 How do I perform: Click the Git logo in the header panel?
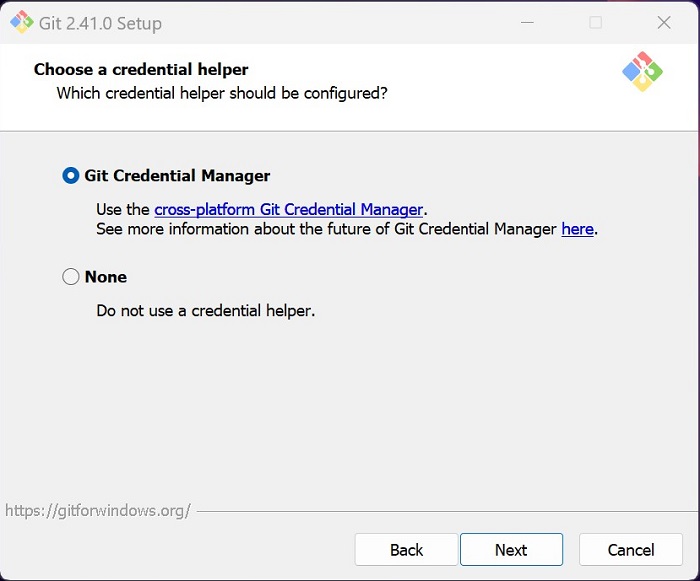point(642,71)
